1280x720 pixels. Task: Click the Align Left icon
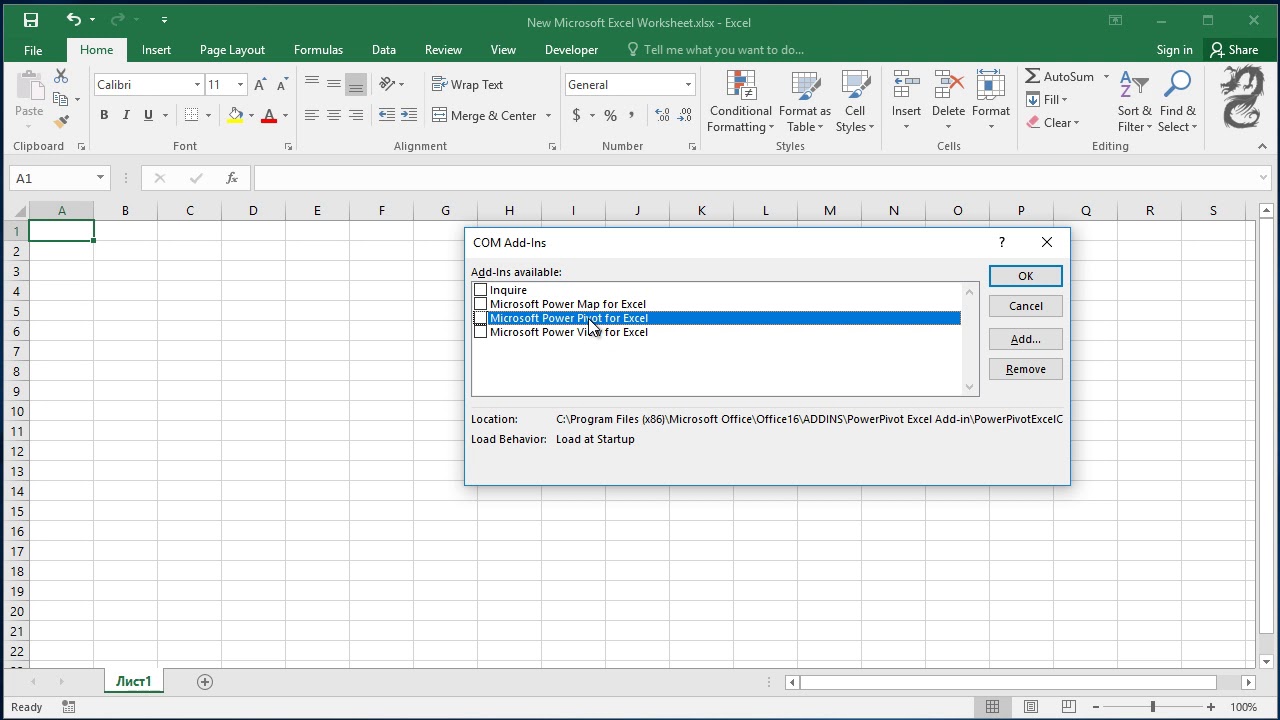point(312,115)
